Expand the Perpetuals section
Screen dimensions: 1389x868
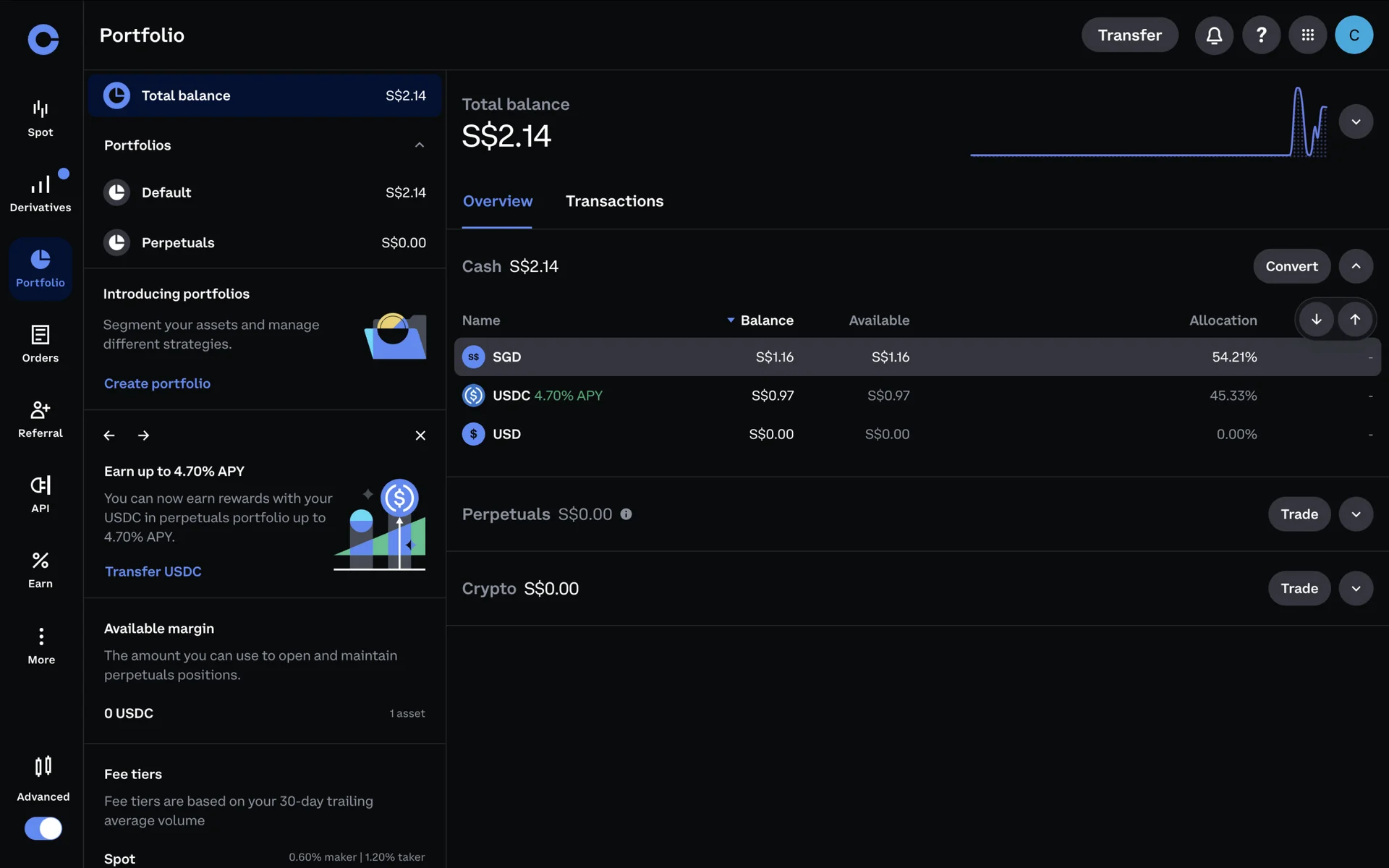(x=1356, y=514)
